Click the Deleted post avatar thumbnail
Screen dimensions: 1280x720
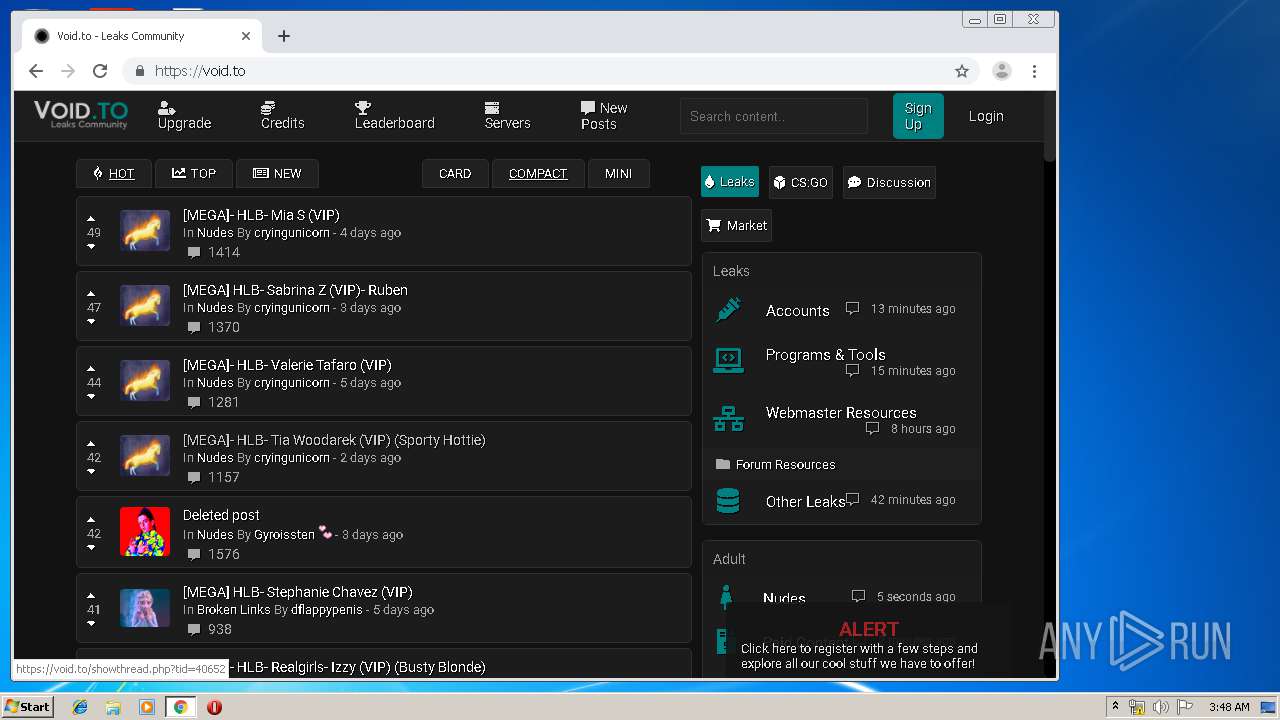pyautogui.click(x=145, y=531)
